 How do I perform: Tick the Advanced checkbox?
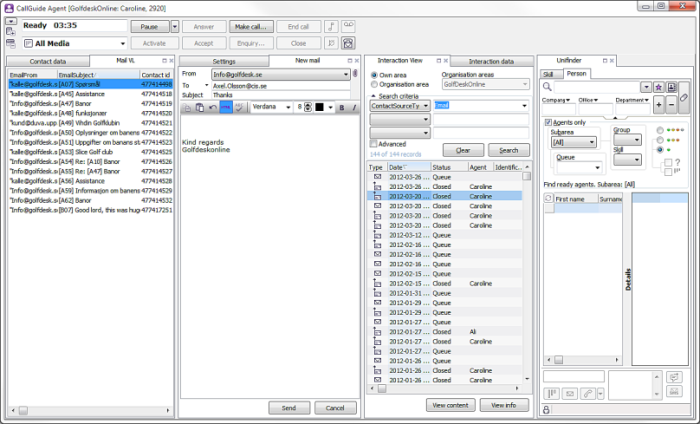pyautogui.click(x=374, y=144)
